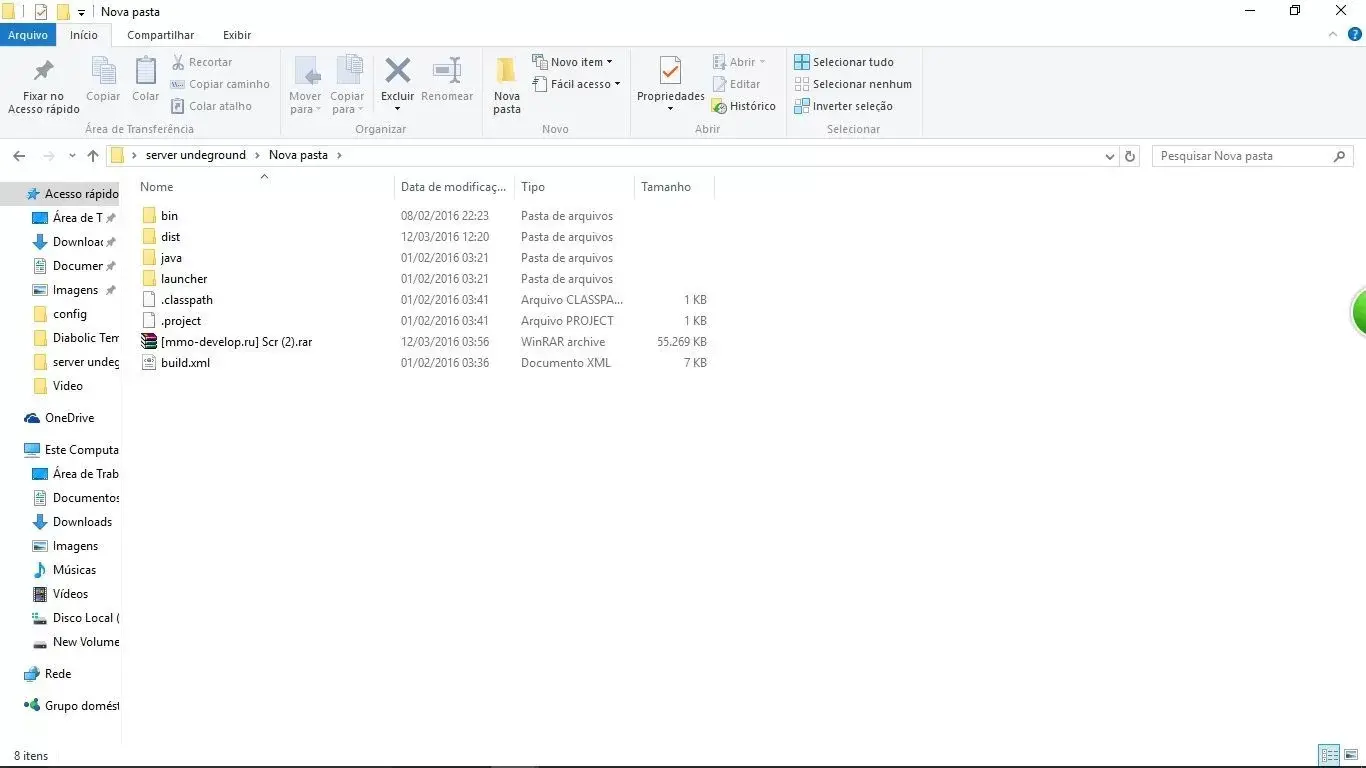This screenshot has width=1366, height=768.
Task: Open the Mover para dropdown
Action: click(305, 86)
